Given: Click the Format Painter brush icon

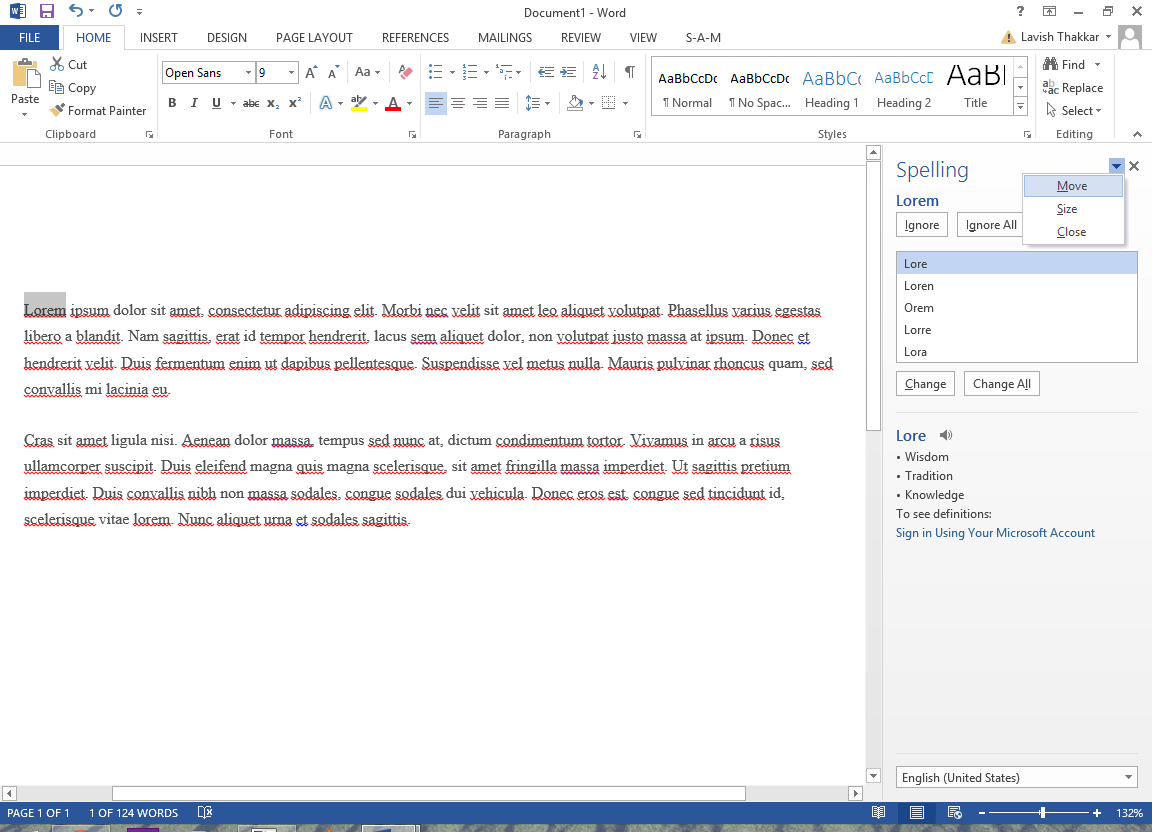Looking at the screenshot, I should click(58, 111).
